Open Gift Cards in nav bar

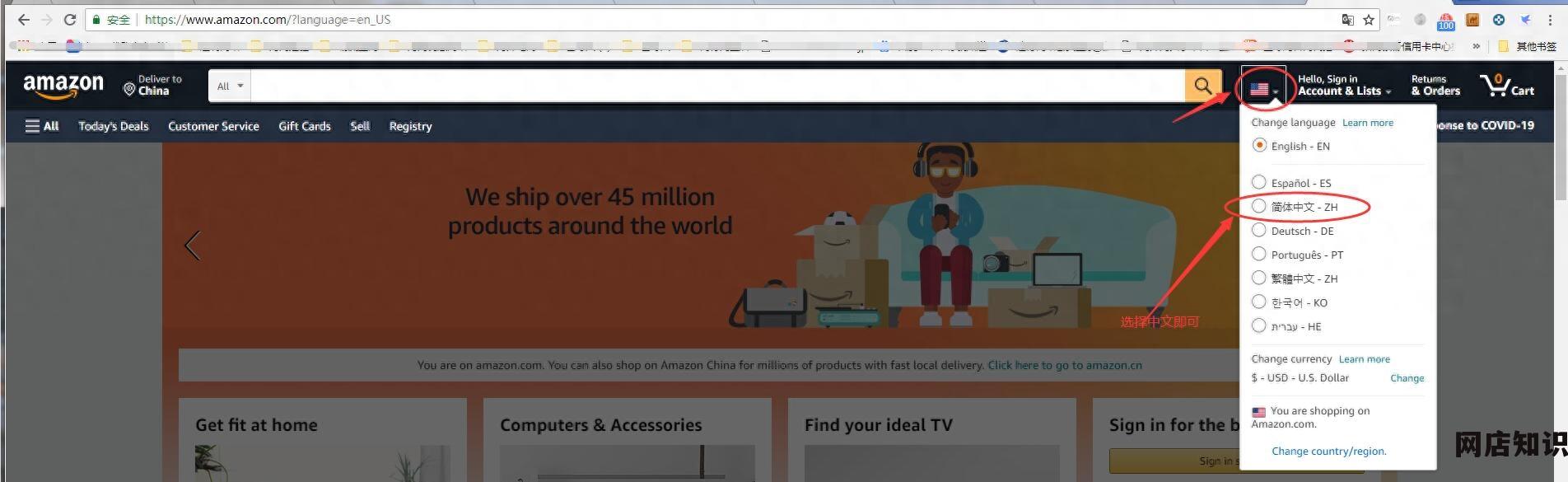[305, 126]
